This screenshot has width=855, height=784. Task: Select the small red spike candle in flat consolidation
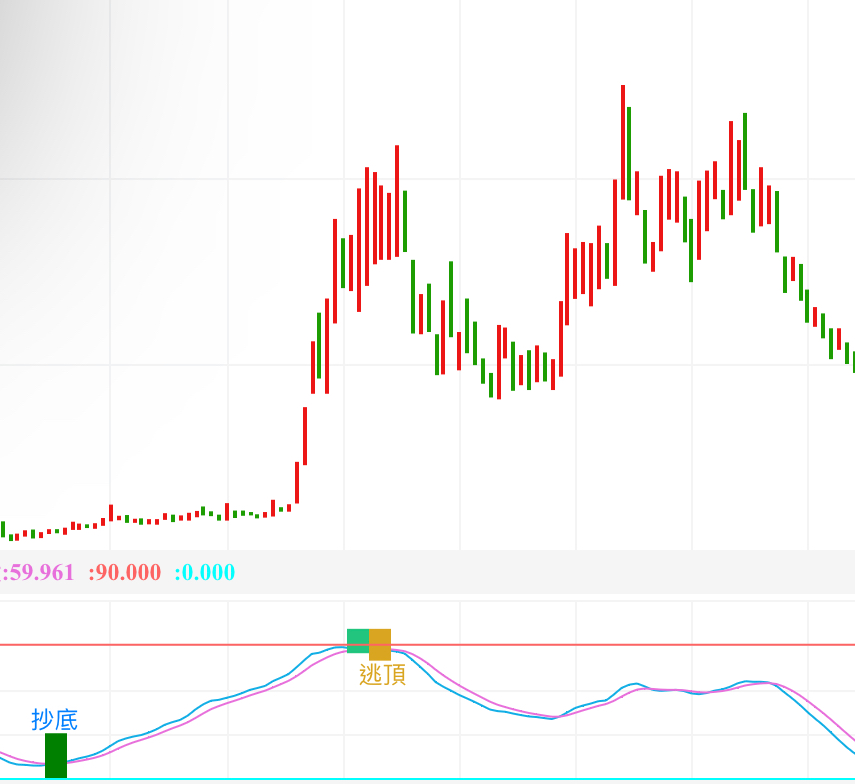point(111,512)
